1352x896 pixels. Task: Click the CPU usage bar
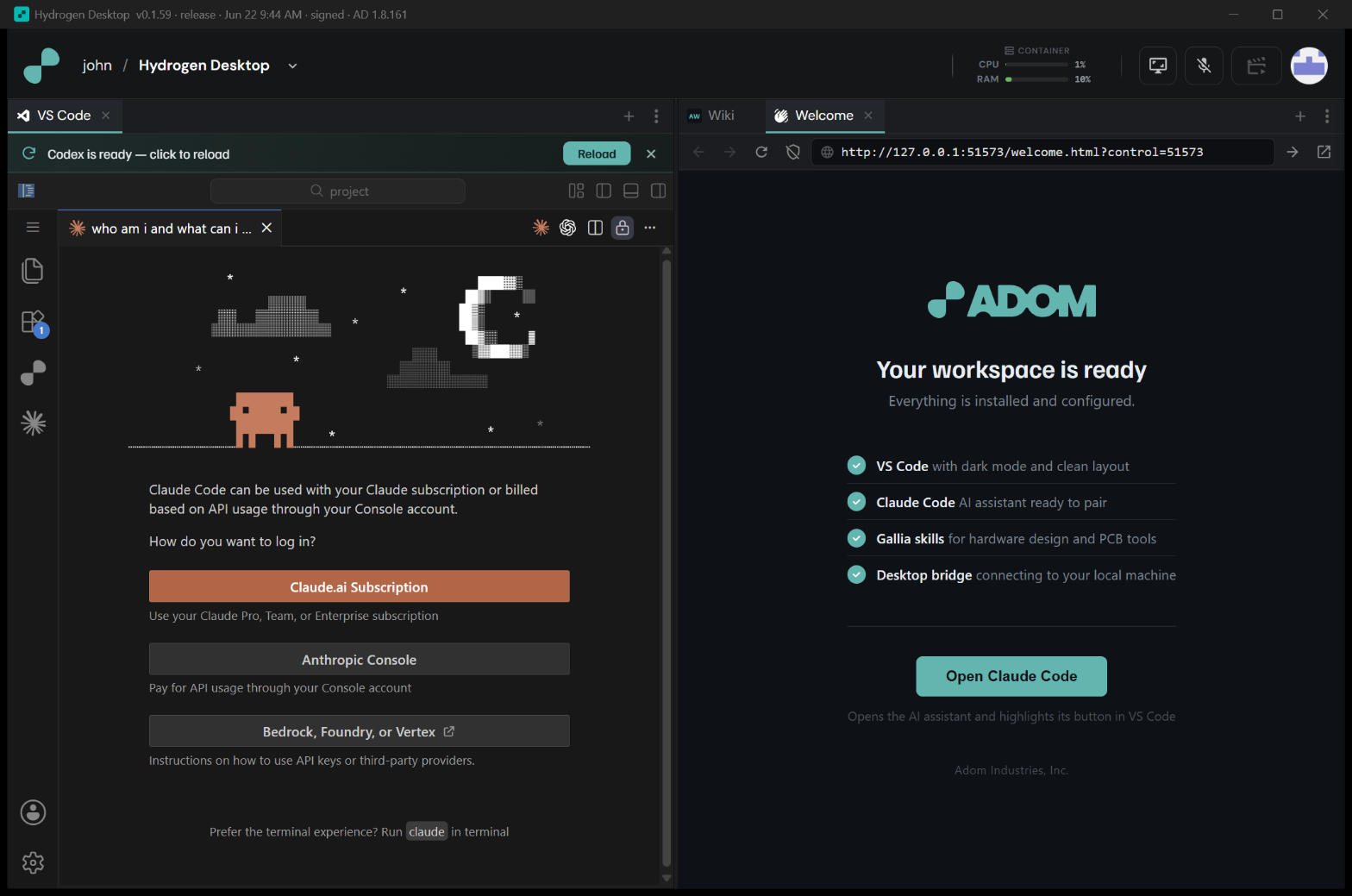tap(1037, 65)
